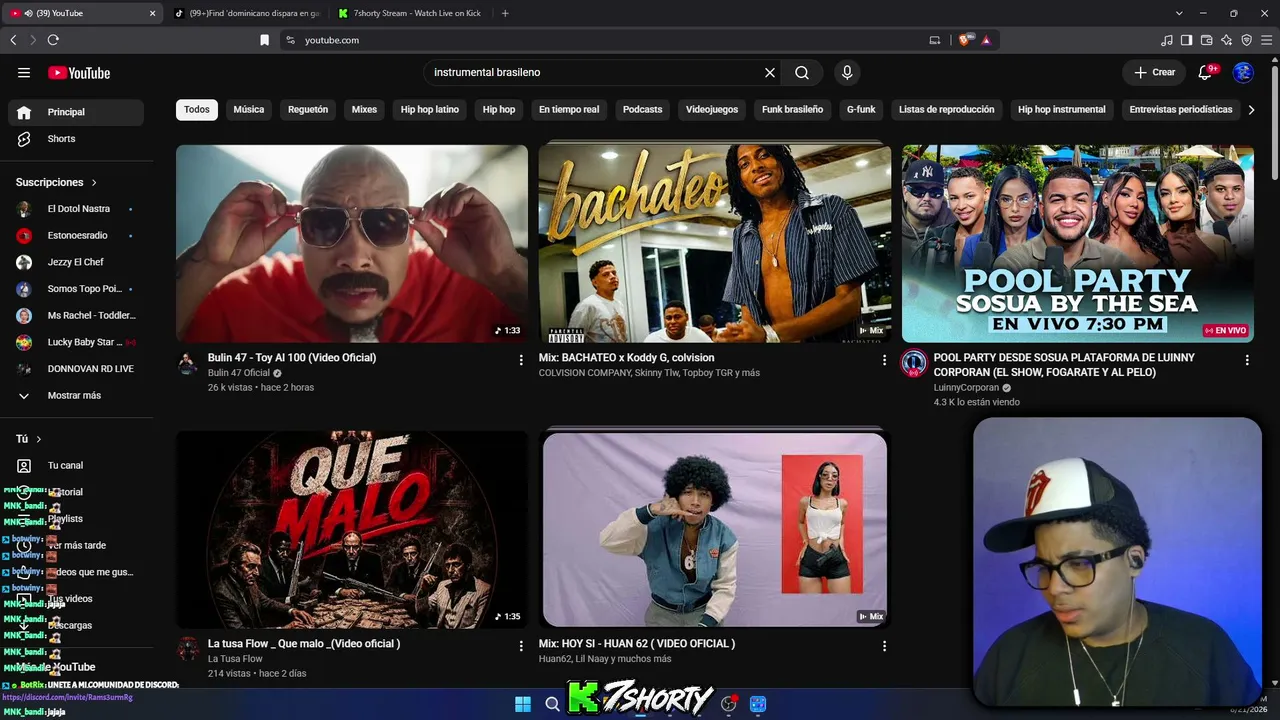Open LuinnyCorporan channel avatar

click(914, 363)
